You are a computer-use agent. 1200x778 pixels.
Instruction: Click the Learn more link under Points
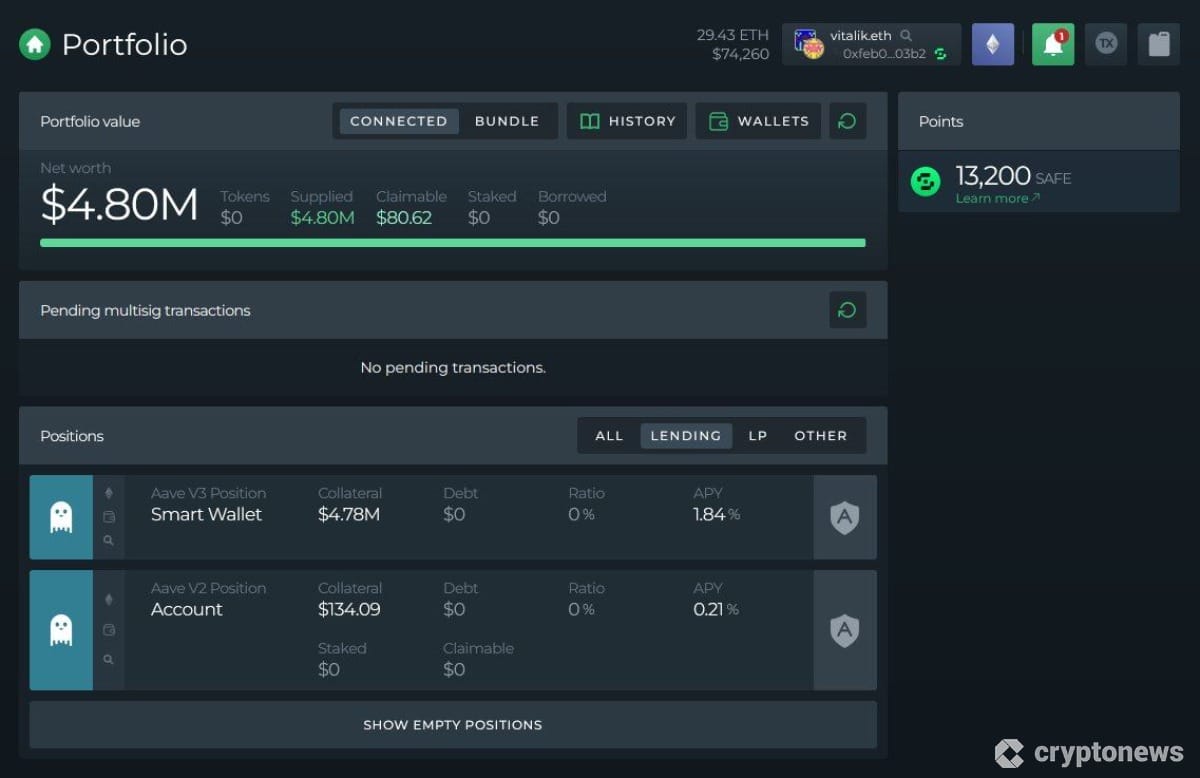pyautogui.click(x=997, y=198)
